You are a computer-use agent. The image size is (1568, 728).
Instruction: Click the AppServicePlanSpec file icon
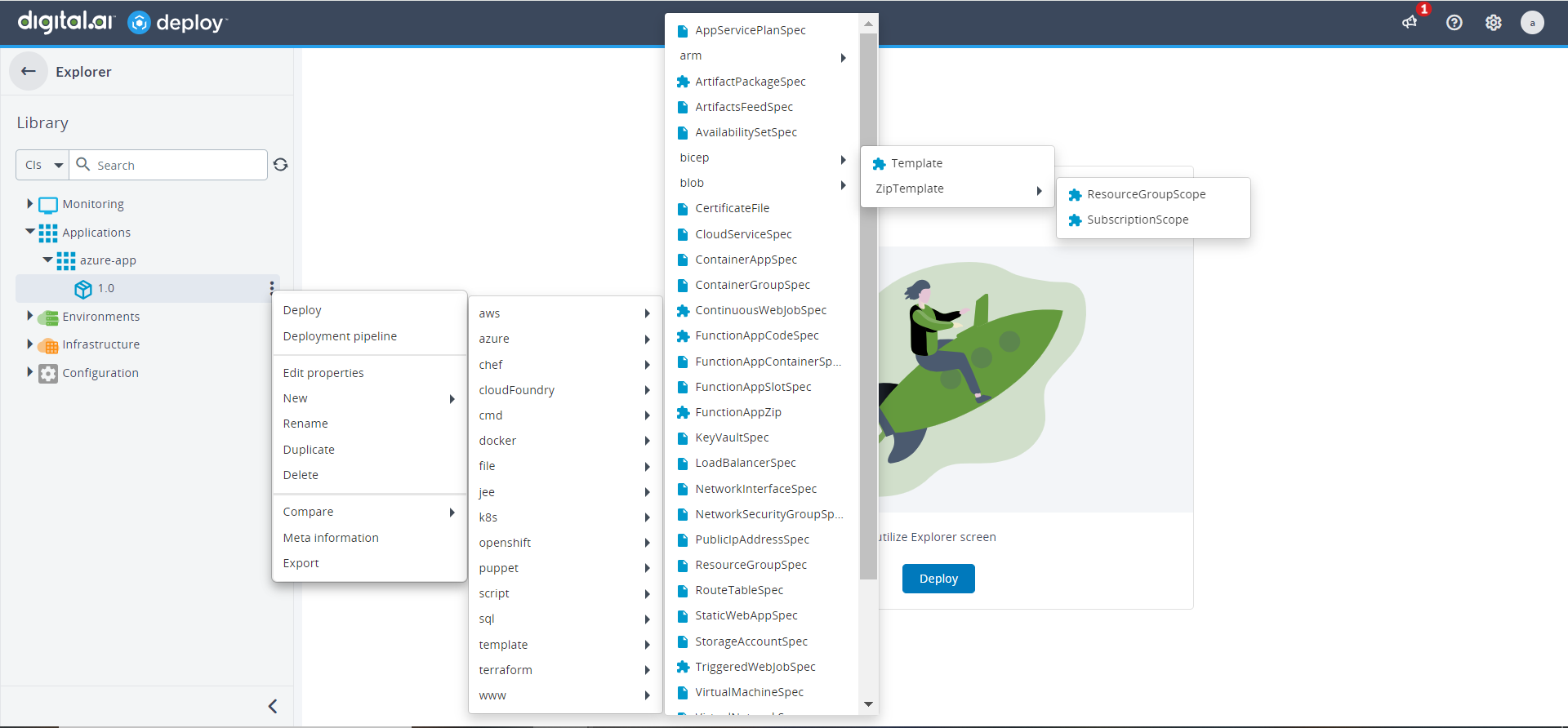(683, 31)
